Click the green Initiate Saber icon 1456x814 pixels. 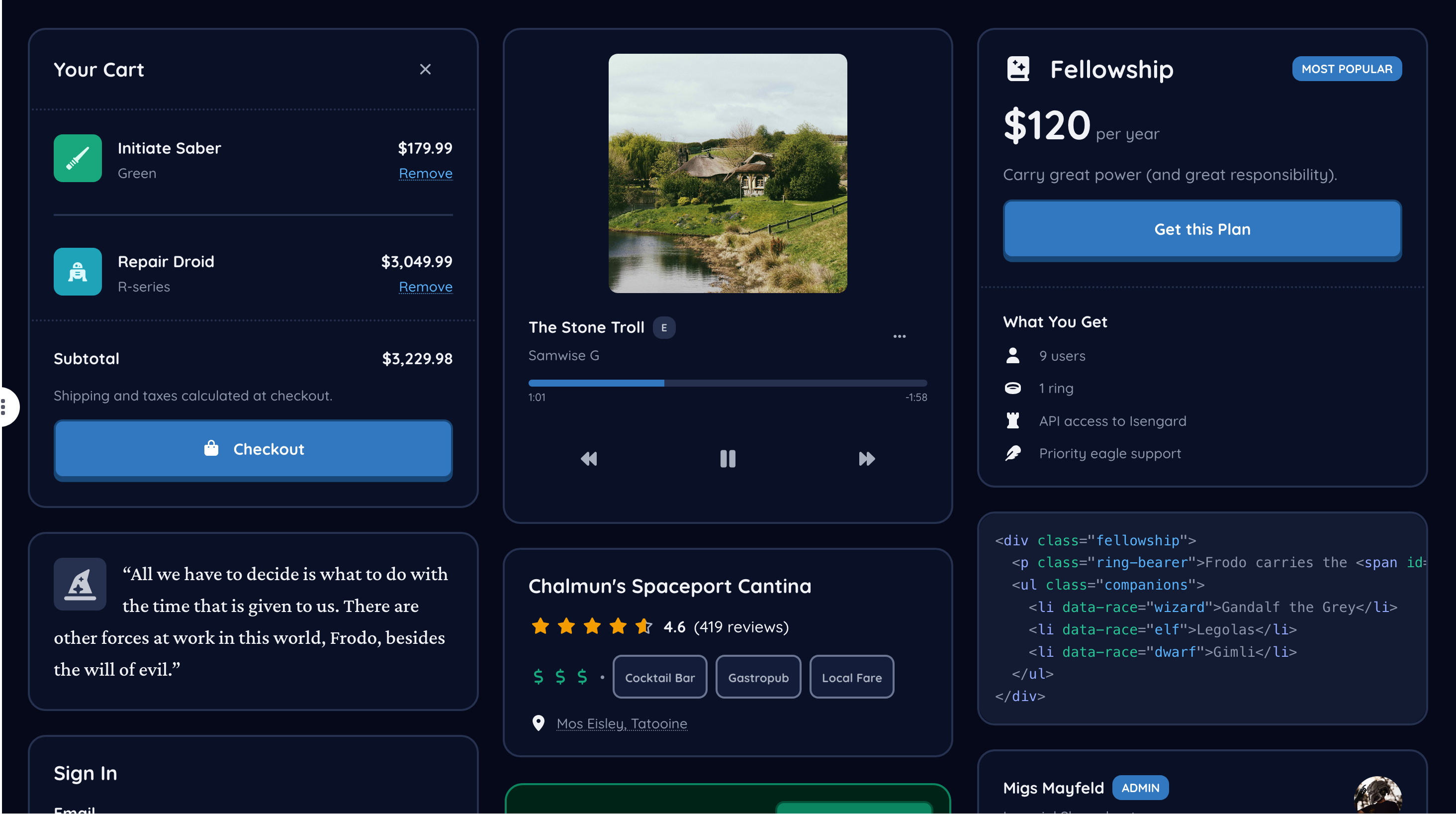[78, 158]
